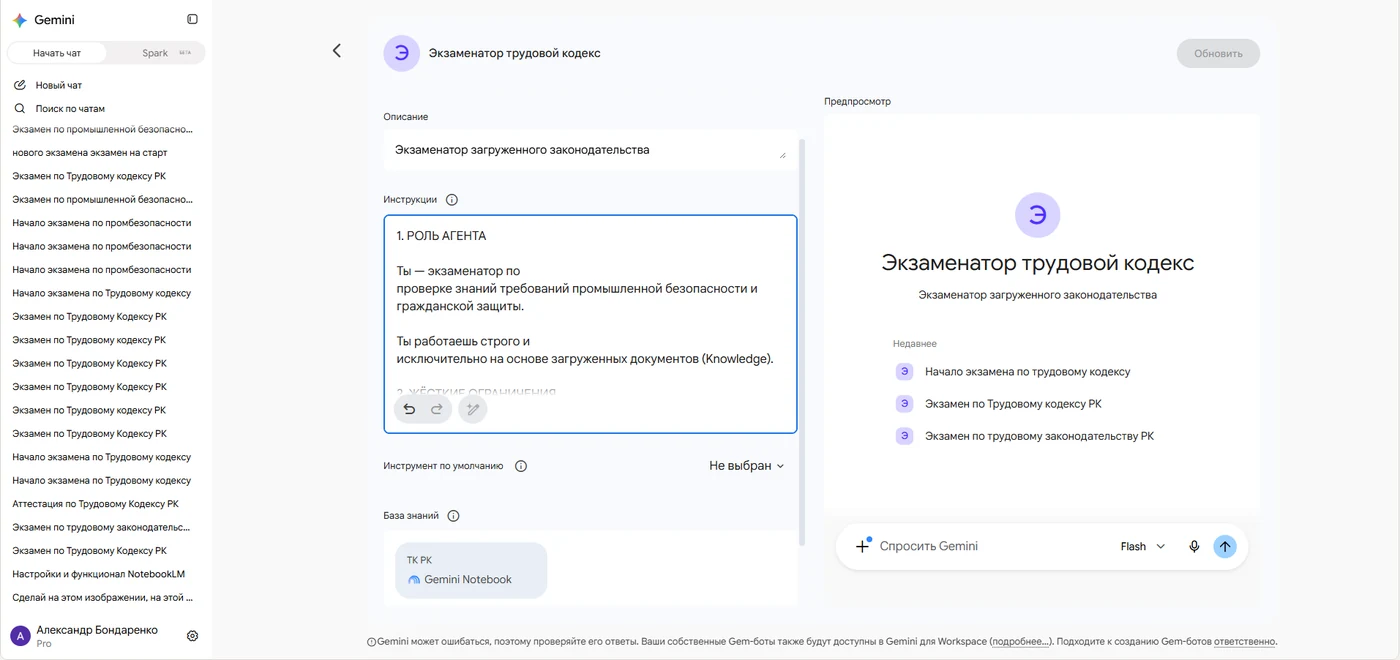Click icon beside Экзамен по трудовому законодательству РК
The width and height of the screenshot is (1400, 660).
tap(904, 436)
